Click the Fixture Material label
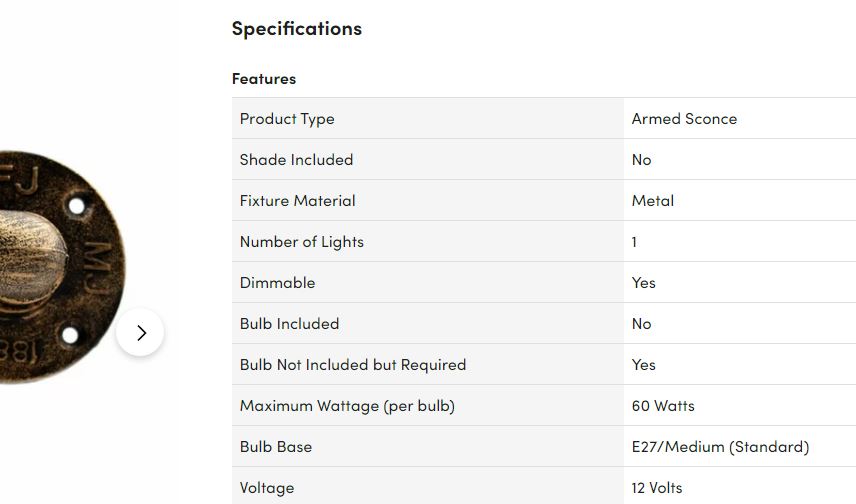The width and height of the screenshot is (856, 504). pyautogui.click(x=297, y=200)
